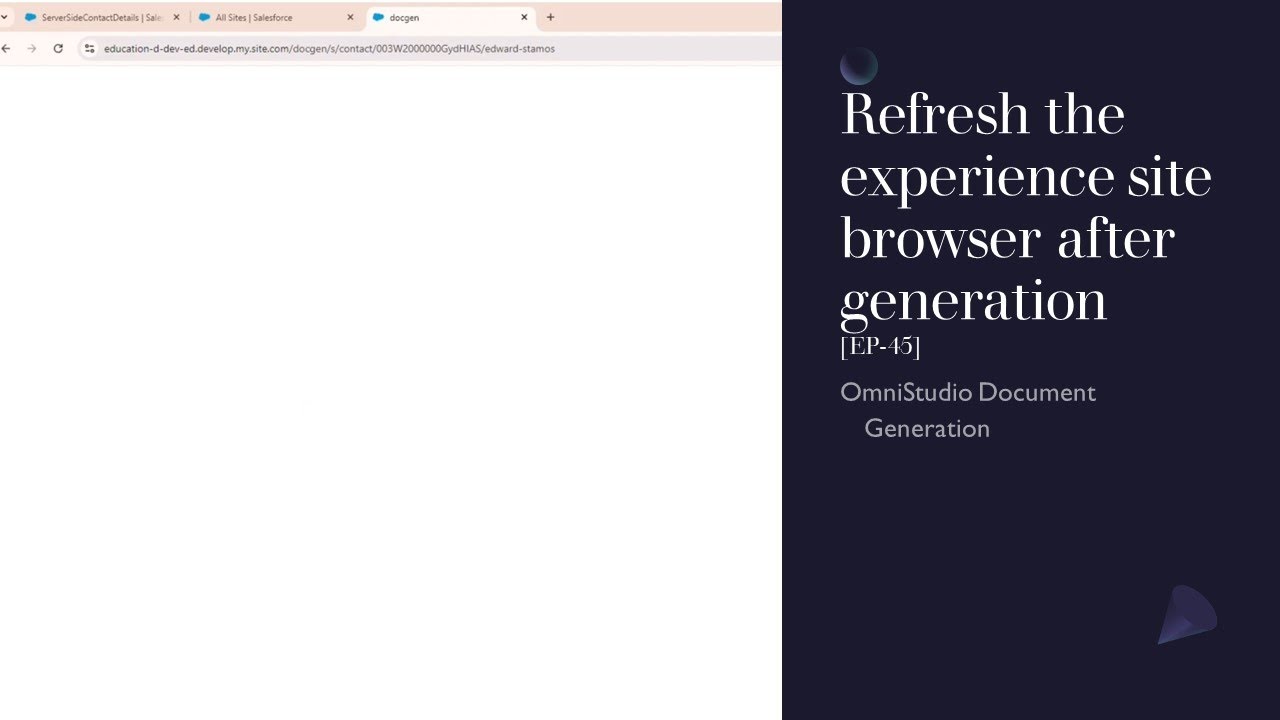Click the Salesforce favicon on All Sites tab
Viewport: 1280px width, 720px height.
click(204, 17)
